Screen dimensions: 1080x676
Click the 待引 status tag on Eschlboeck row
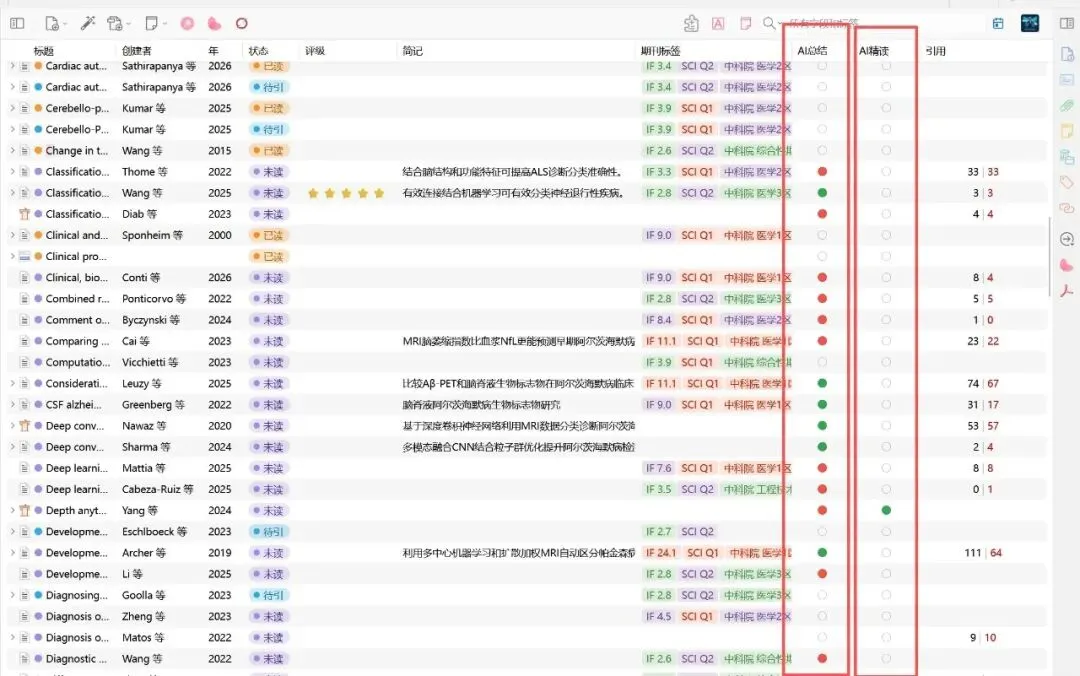[267, 531]
